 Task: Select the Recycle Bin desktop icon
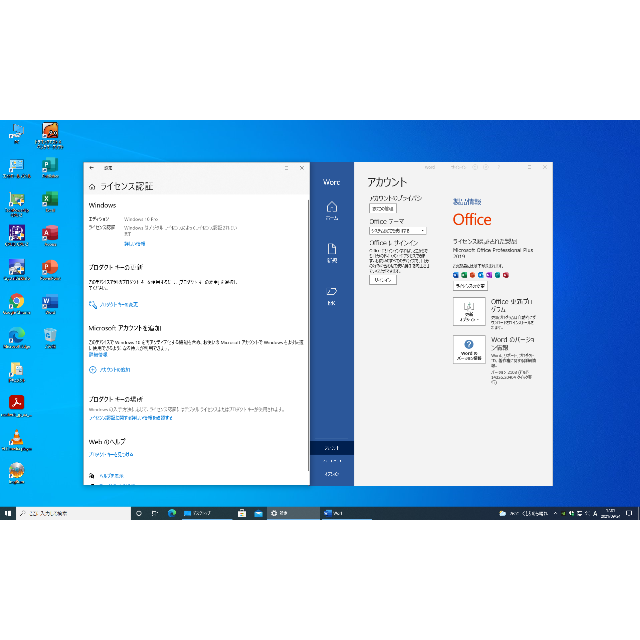click(x=50, y=338)
